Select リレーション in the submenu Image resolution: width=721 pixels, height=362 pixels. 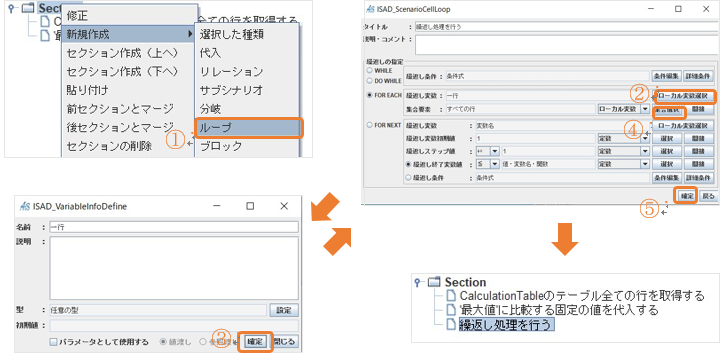pos(248,72)
